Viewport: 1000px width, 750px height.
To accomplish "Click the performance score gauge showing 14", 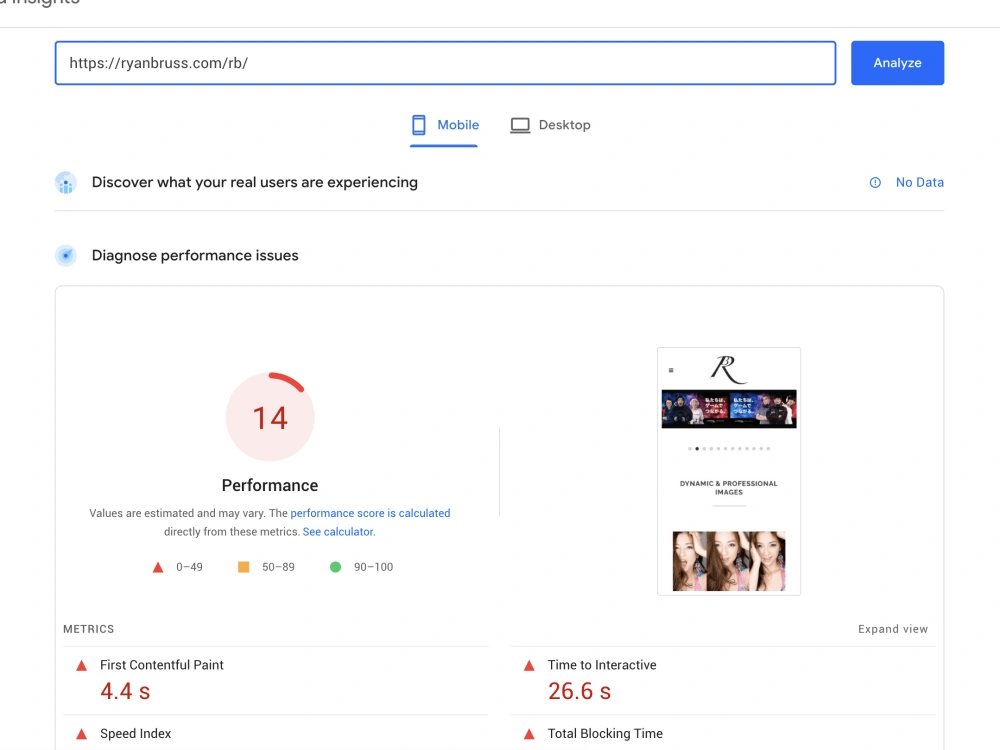I will tap(270, 416).
